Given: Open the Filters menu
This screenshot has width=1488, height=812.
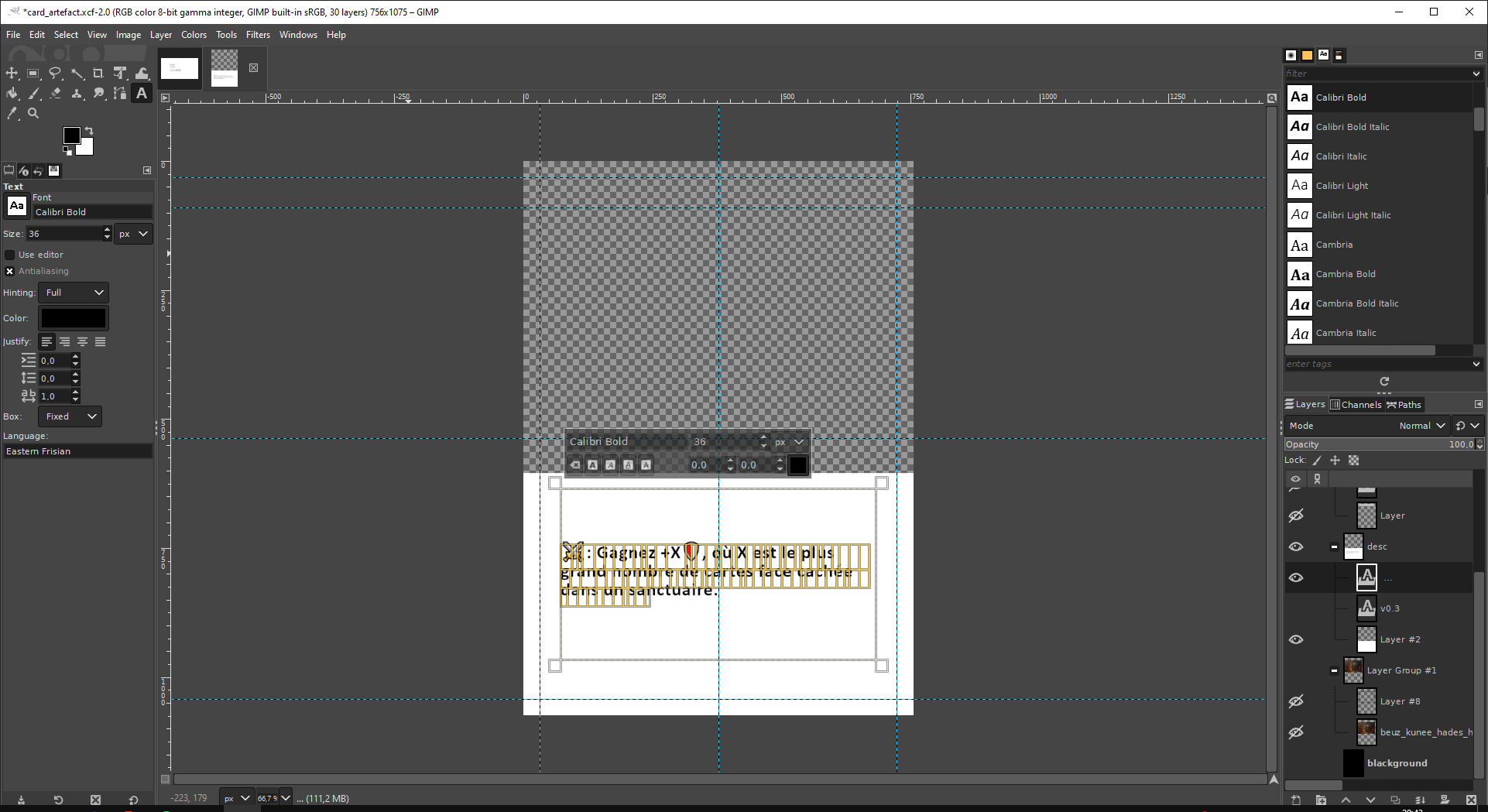Looking at the screenshot, I should pyautogui.click(x=258, y=35).
